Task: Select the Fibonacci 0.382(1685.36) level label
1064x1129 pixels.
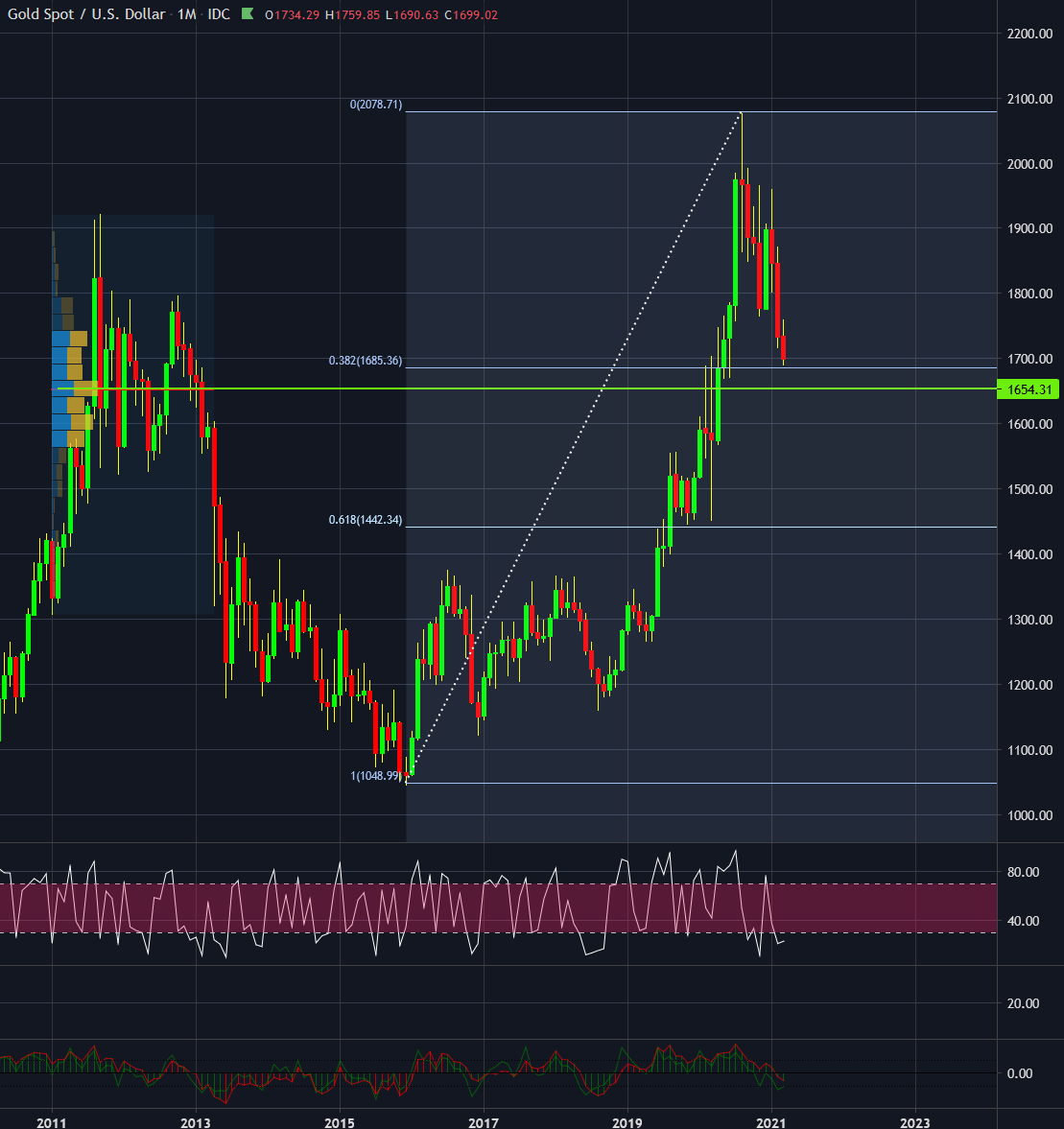Action: tap(366, 360)
